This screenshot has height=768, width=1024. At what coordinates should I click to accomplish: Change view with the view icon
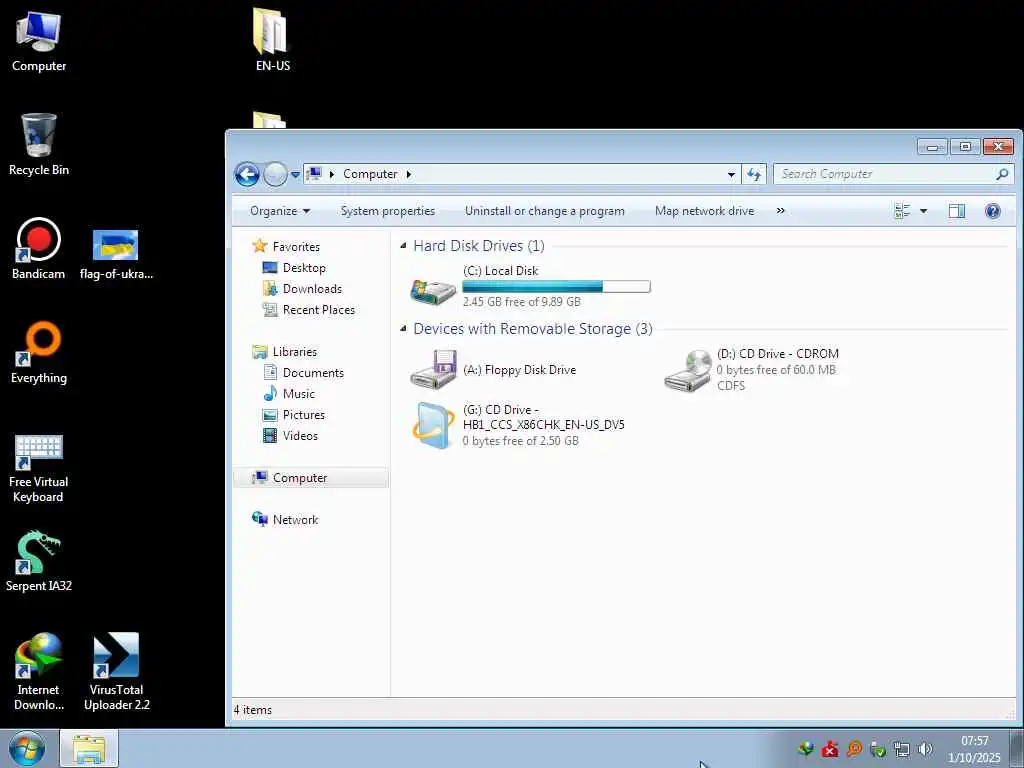[903, 211]
